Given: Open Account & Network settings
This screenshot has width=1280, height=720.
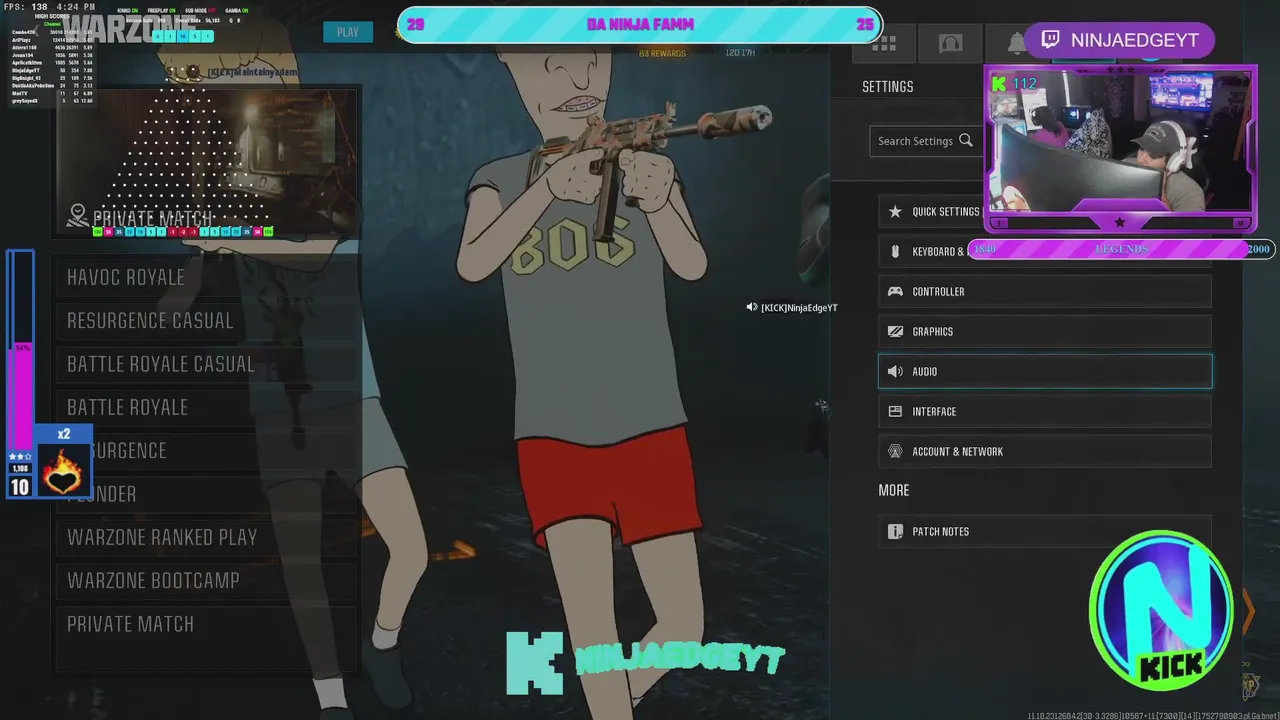Looking at the screenshot, I should point(1045,452).
